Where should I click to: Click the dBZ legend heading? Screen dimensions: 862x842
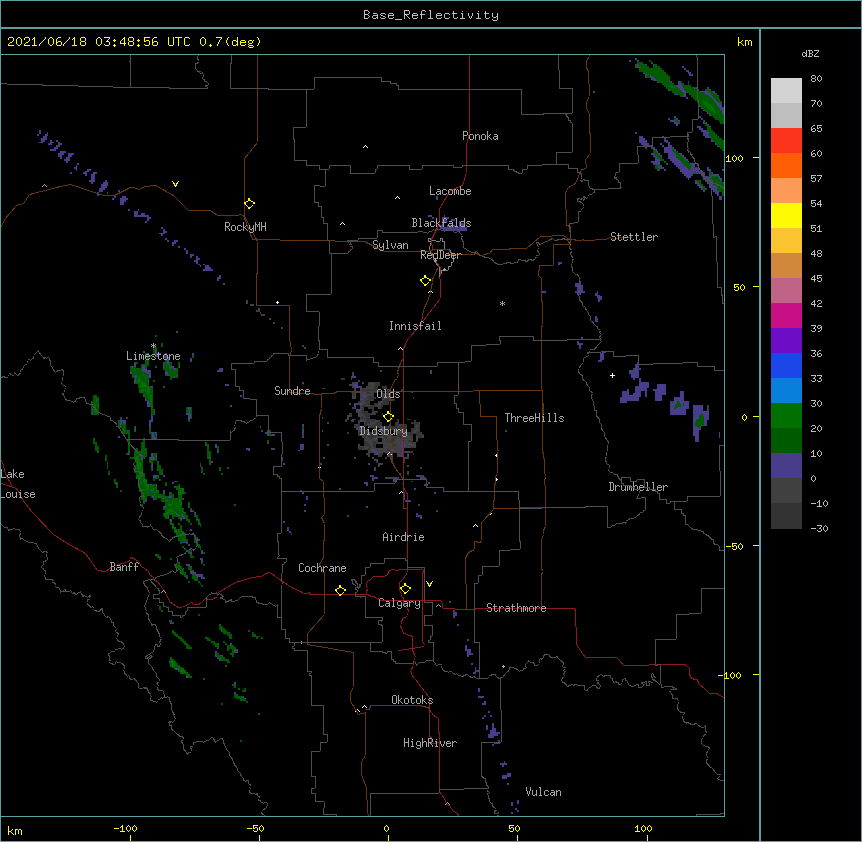point(810,53)
